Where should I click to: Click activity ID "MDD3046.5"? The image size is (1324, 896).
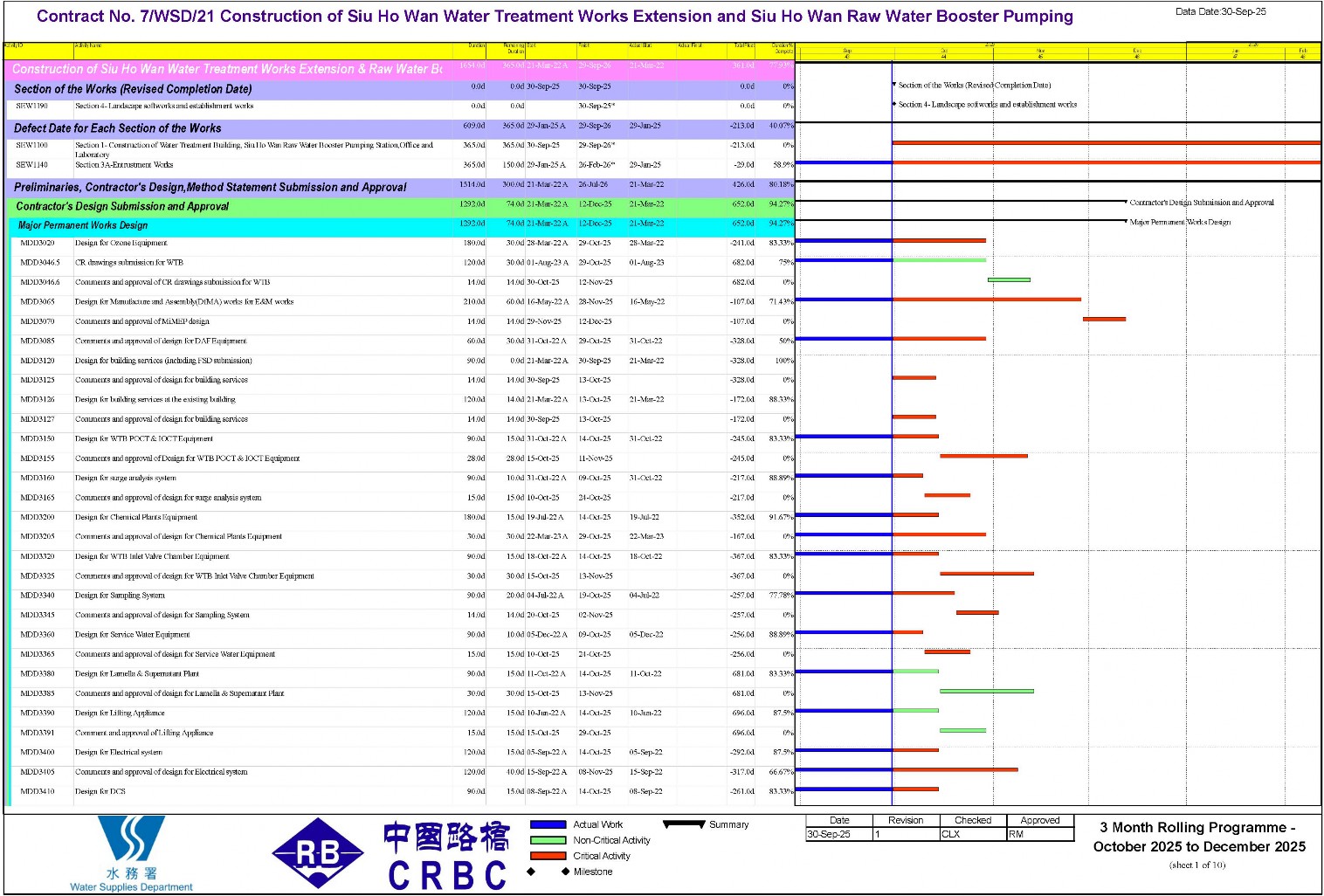[x=40, y=262]
